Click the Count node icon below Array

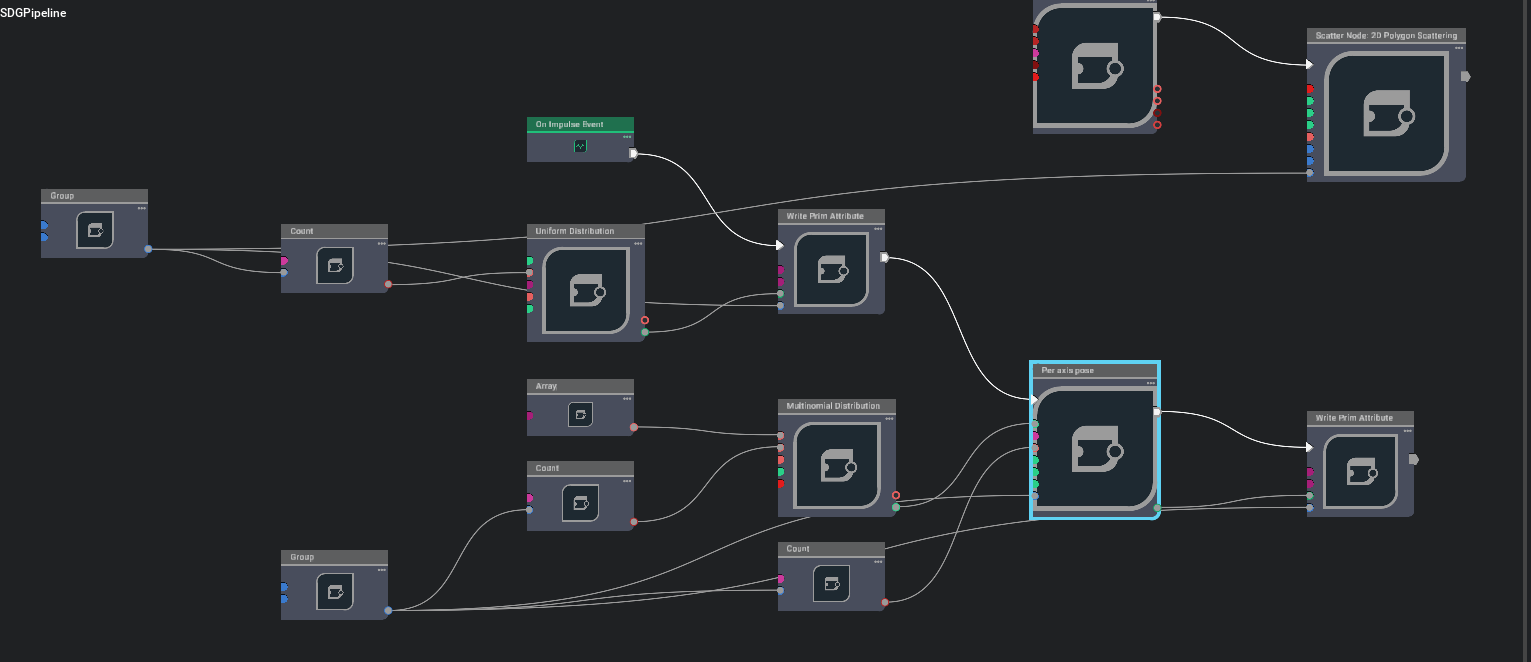(x=581, y=502)
